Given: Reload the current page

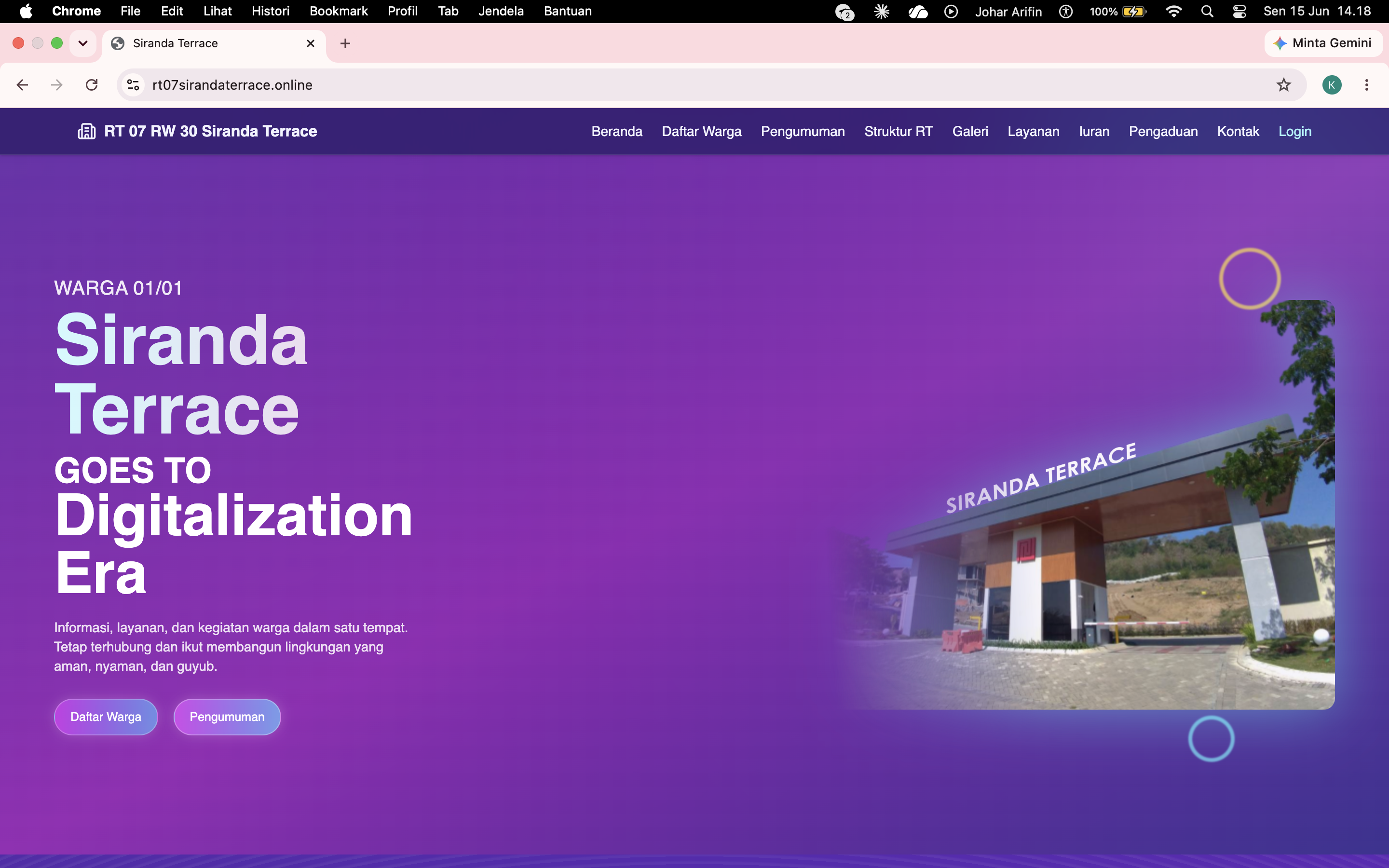Looking at the screenshot, I should click(92, 85).
